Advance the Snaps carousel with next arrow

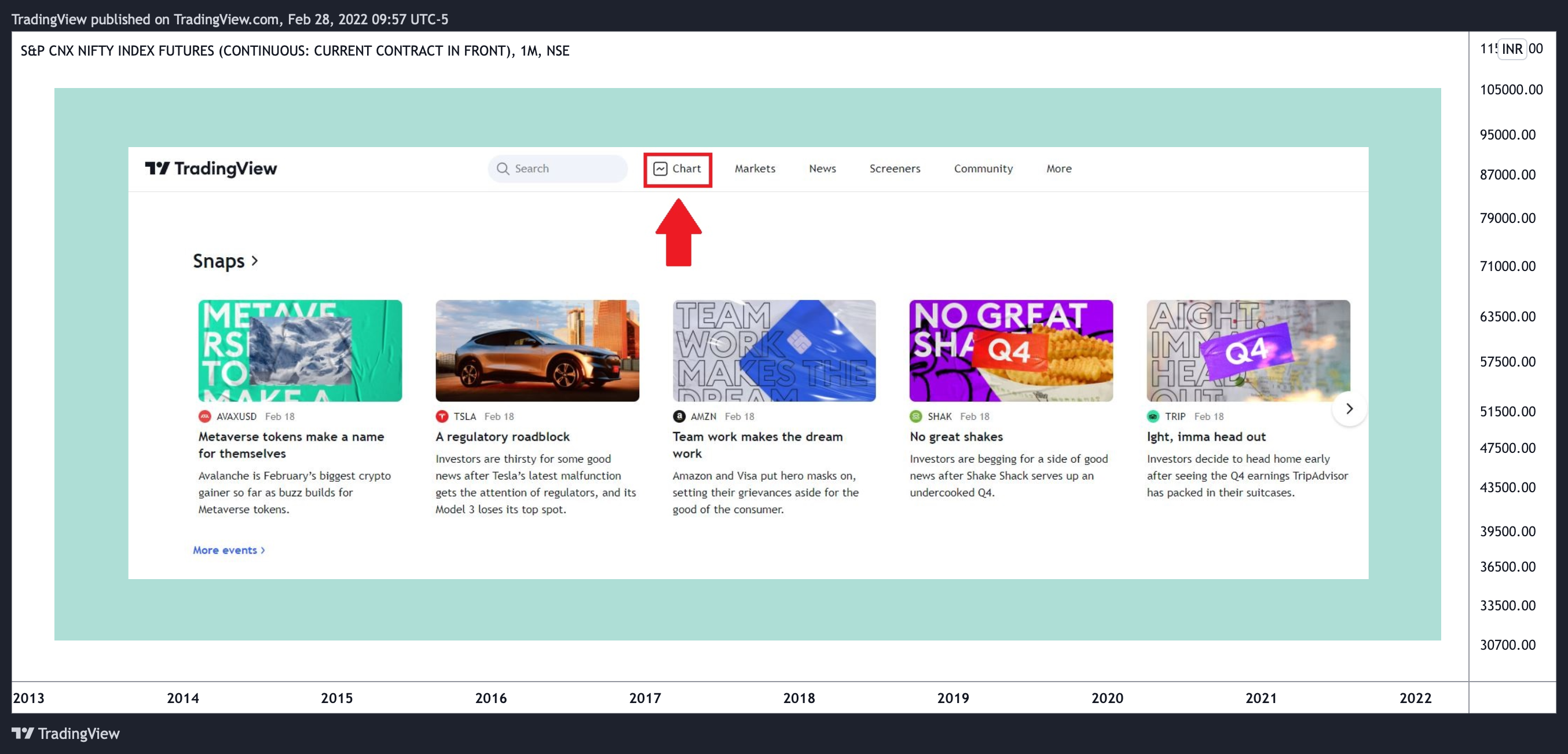tap(1350, 408)
